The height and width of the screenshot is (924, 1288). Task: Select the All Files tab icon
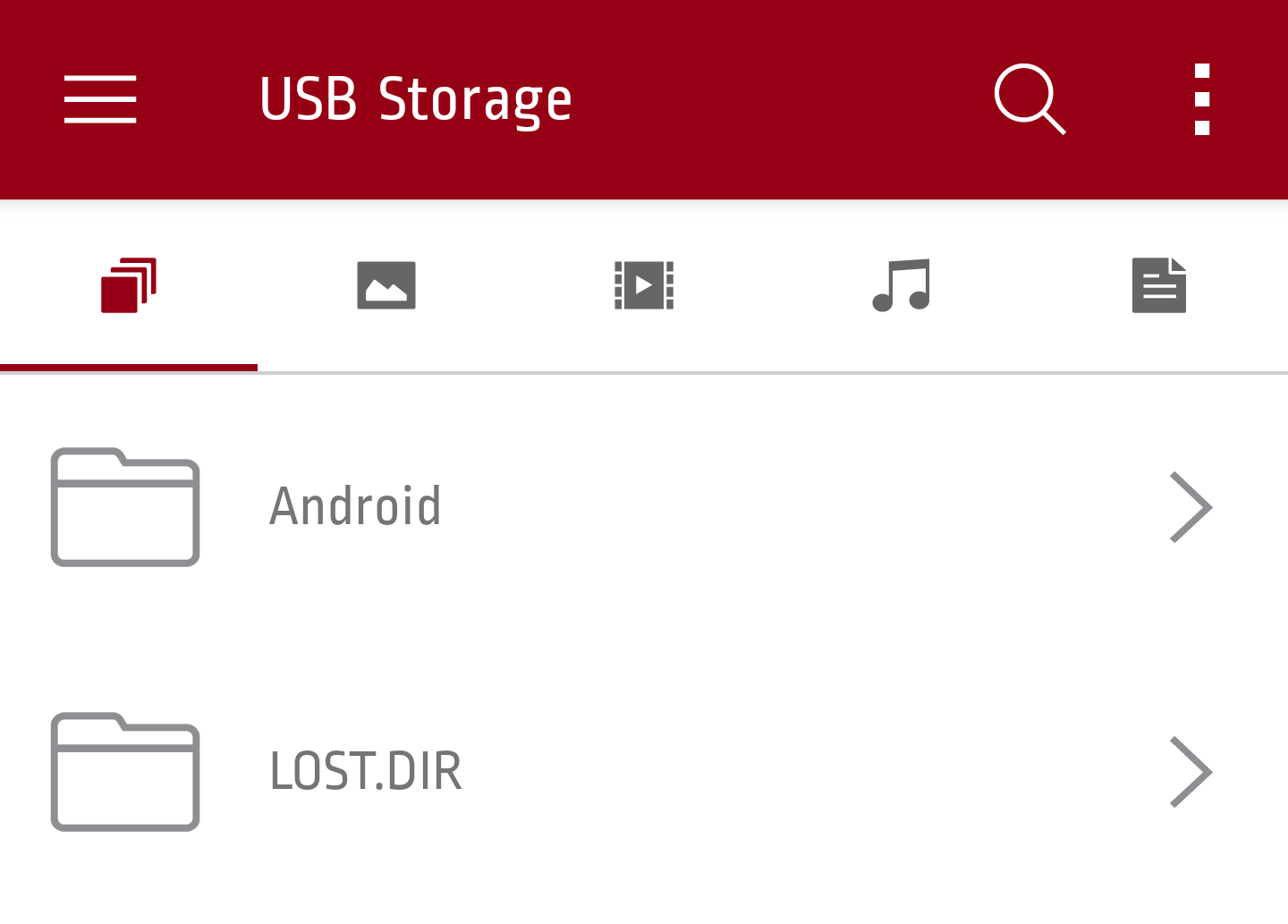129,285
